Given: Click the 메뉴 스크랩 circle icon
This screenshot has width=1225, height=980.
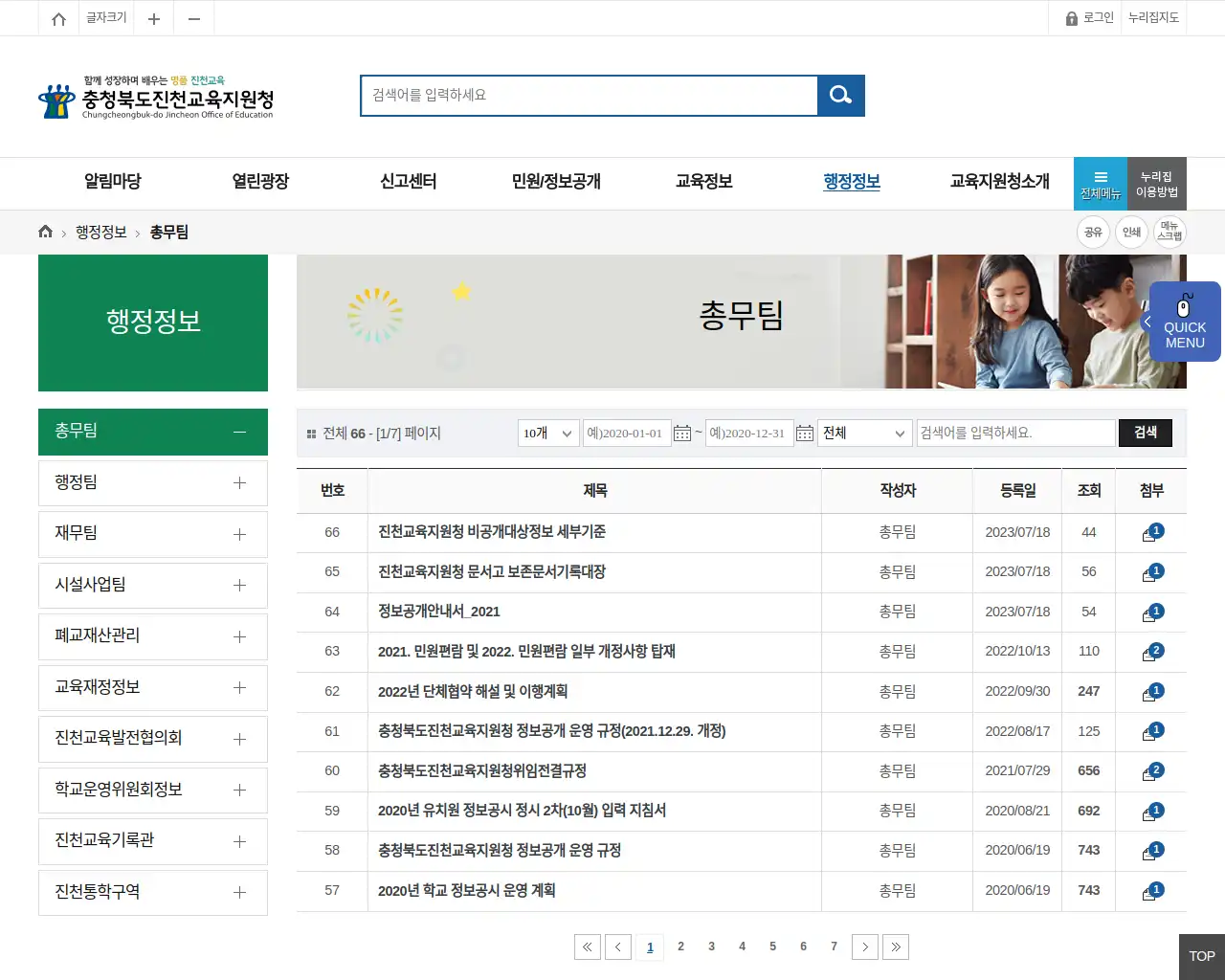Looking at the screenshot, I should (1169, 232).
